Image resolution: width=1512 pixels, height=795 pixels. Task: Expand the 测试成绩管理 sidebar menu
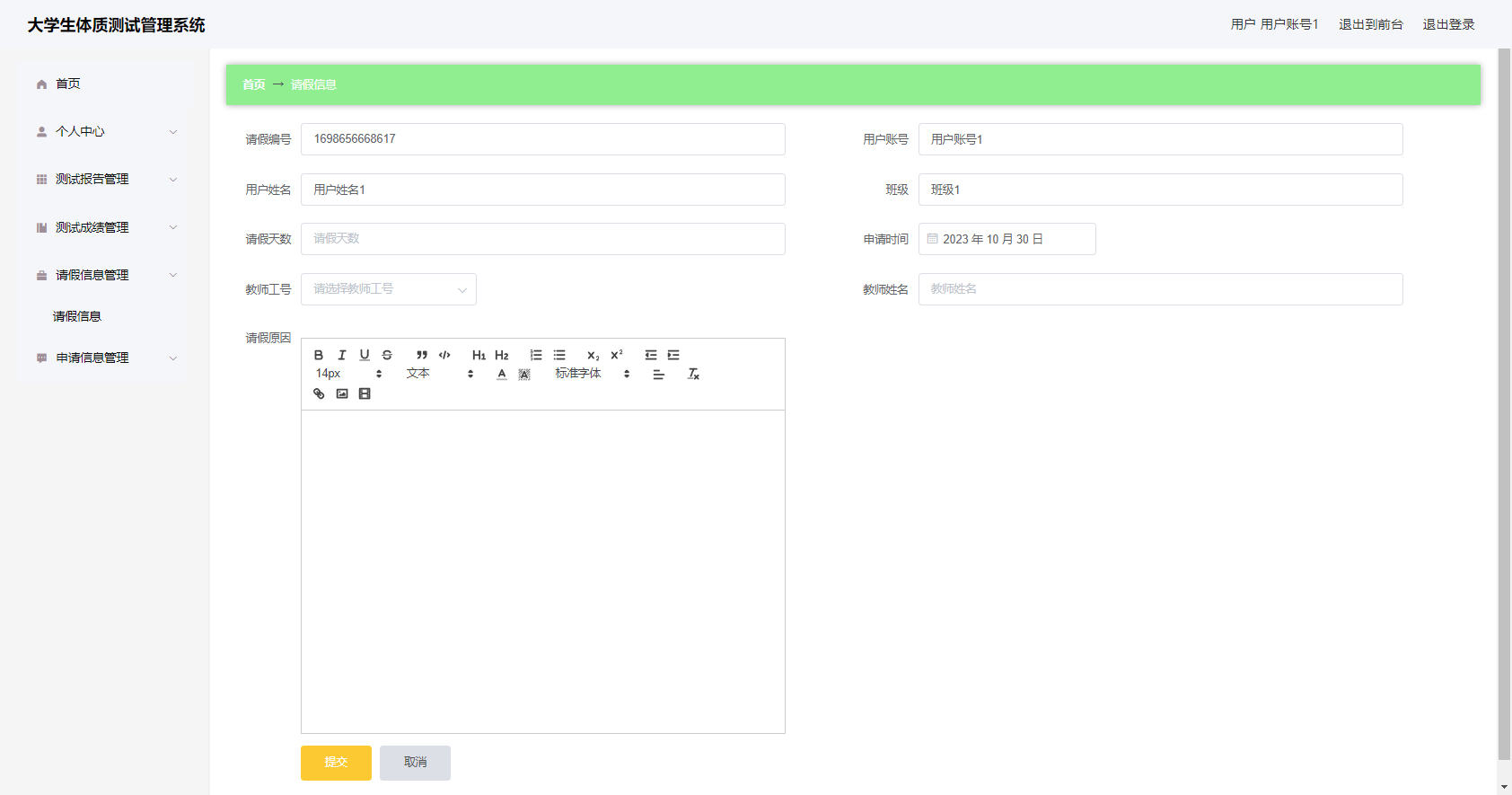106,227
